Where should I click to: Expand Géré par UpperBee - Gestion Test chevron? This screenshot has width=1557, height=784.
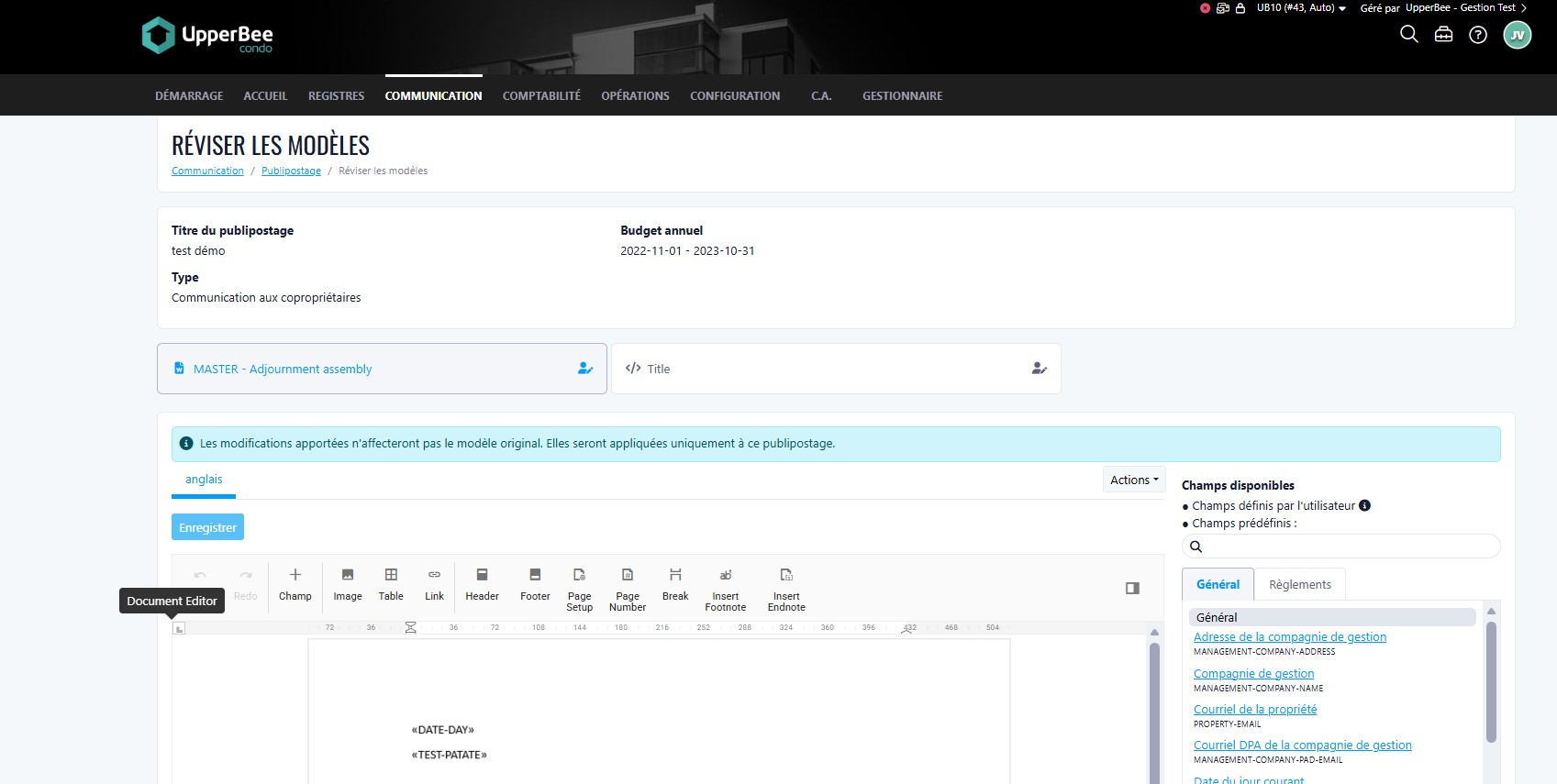[x=1524, y=8]
